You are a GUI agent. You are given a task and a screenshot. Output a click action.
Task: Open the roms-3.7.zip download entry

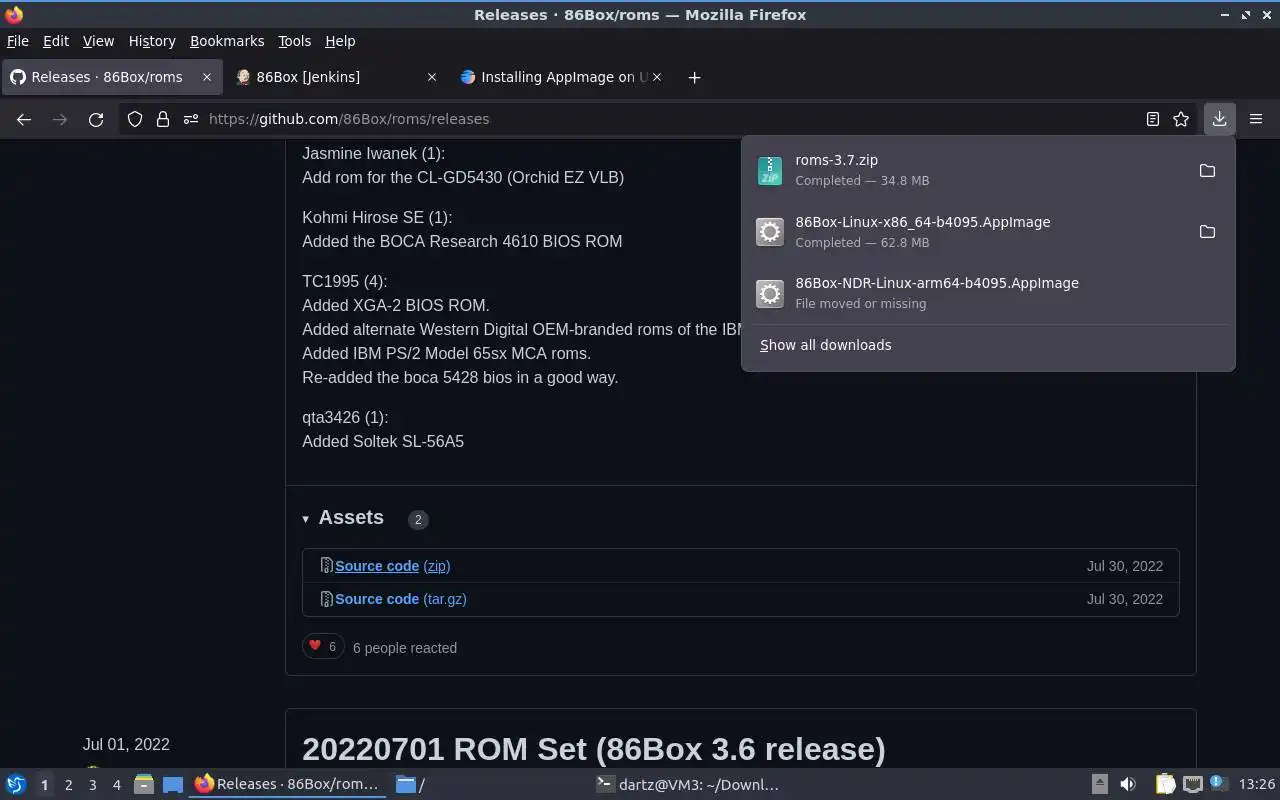[968, 171]
